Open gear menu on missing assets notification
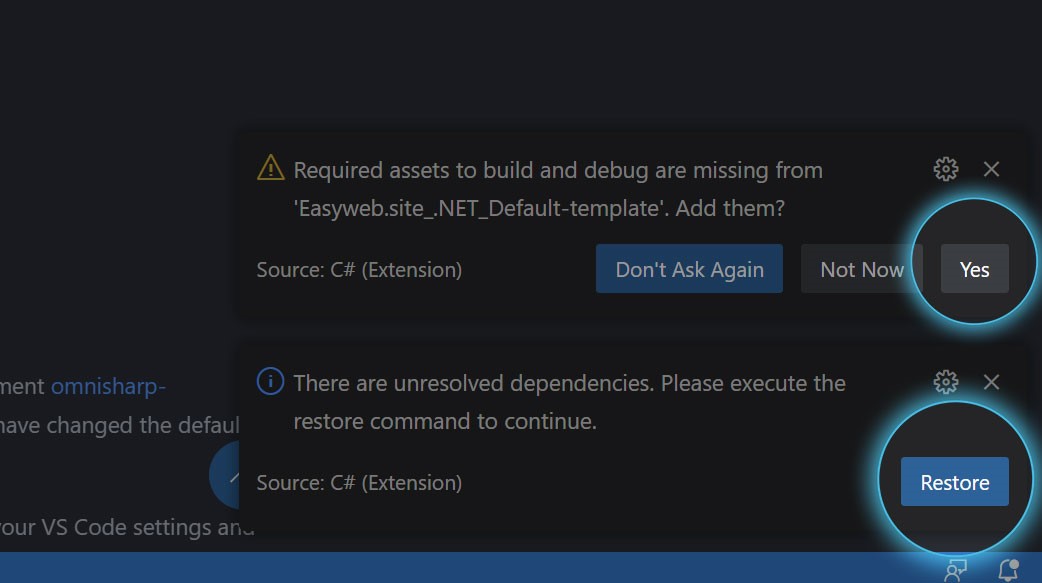The height and width of the screenshot is (583, 1042). click(x=946, y=170)
